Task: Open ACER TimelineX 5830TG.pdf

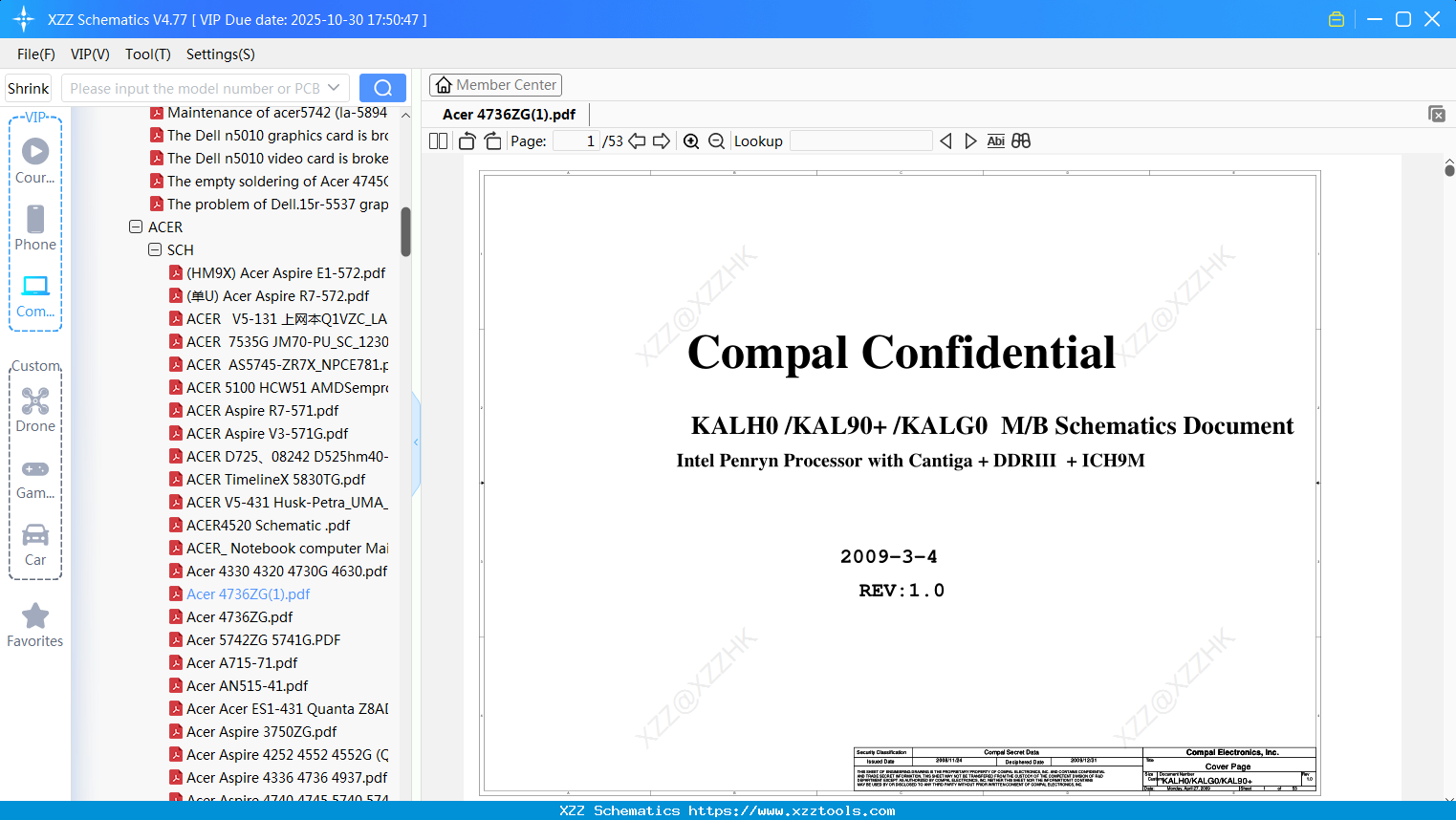Action: 268,480
